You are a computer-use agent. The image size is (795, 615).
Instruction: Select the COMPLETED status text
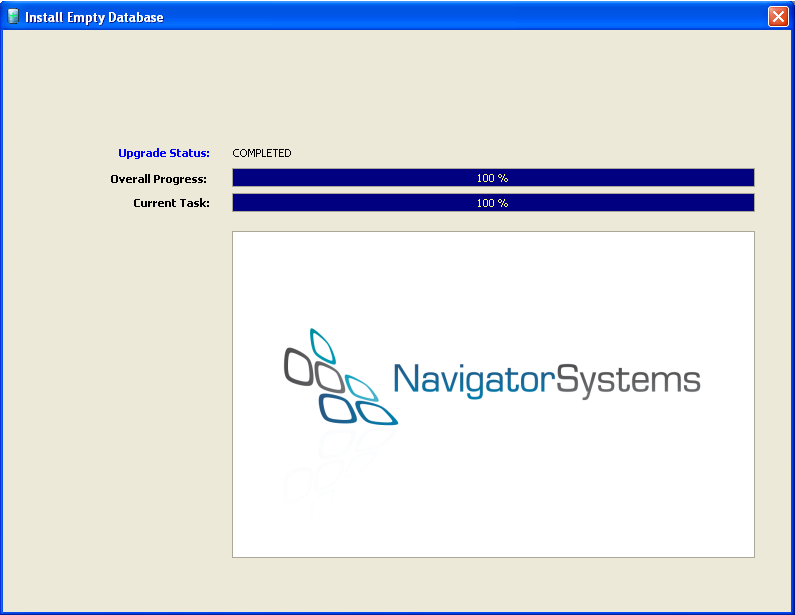click(x=262, y=153)
